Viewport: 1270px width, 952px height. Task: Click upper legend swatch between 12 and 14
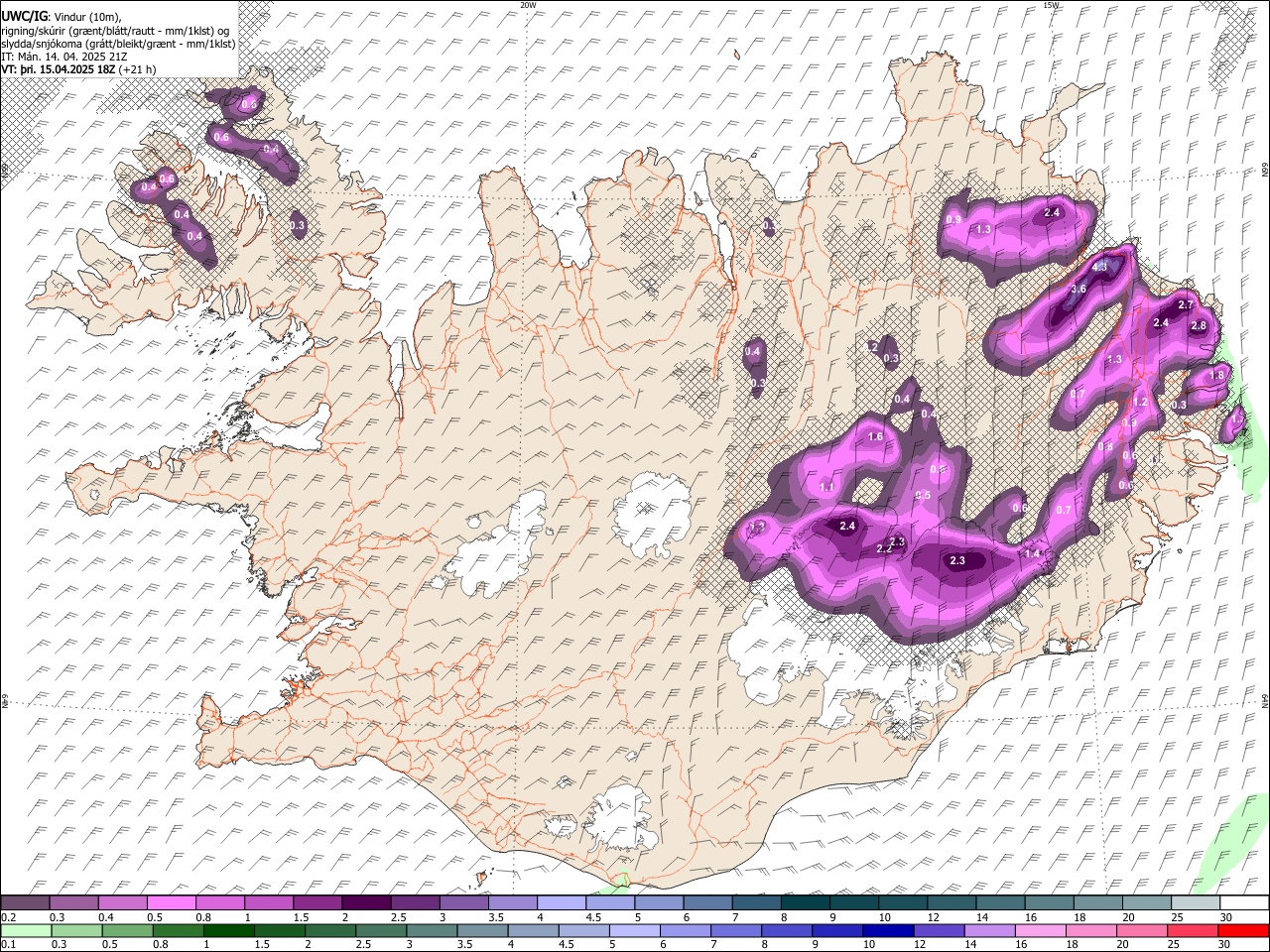tap(951, 902)
